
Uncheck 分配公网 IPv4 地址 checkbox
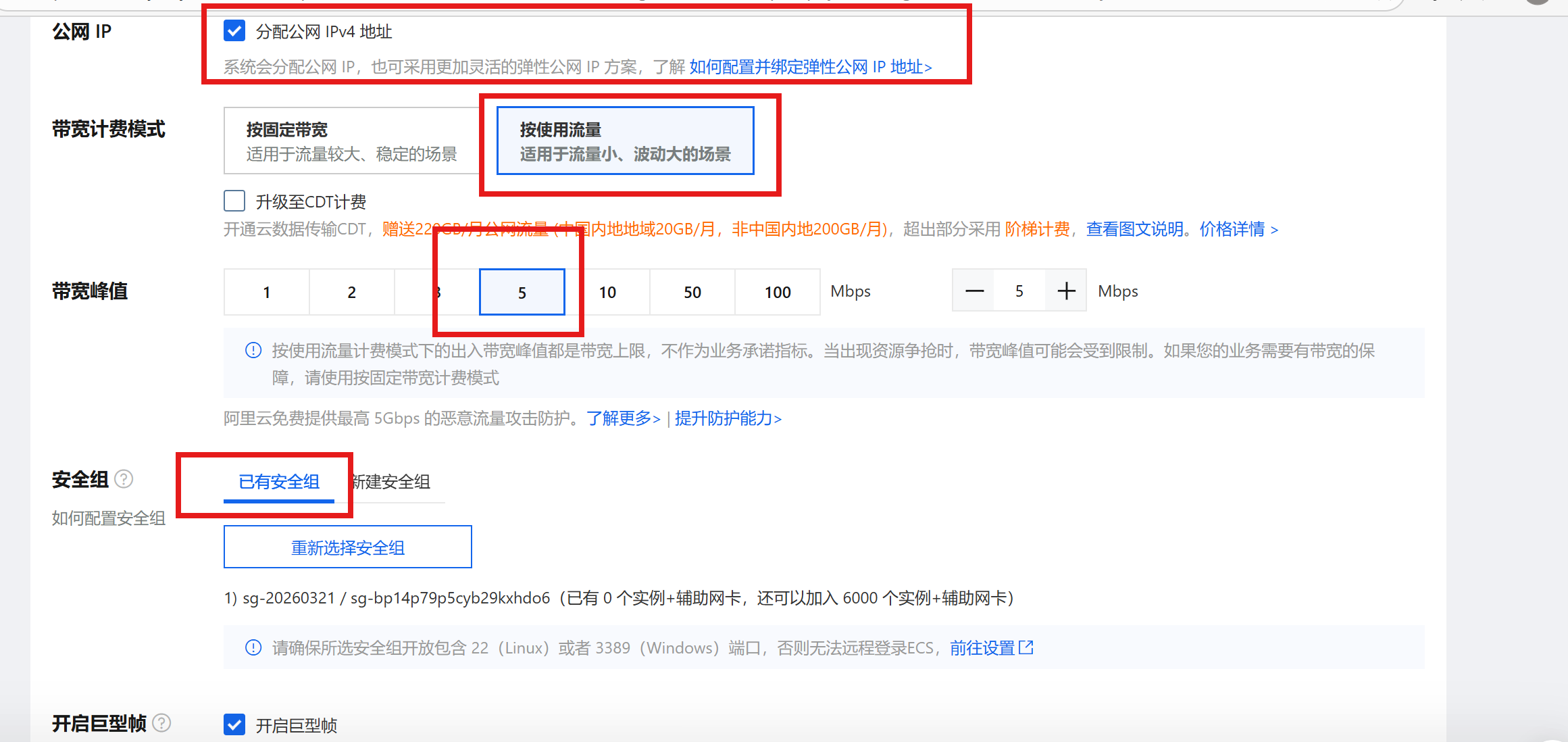(234, 31)
